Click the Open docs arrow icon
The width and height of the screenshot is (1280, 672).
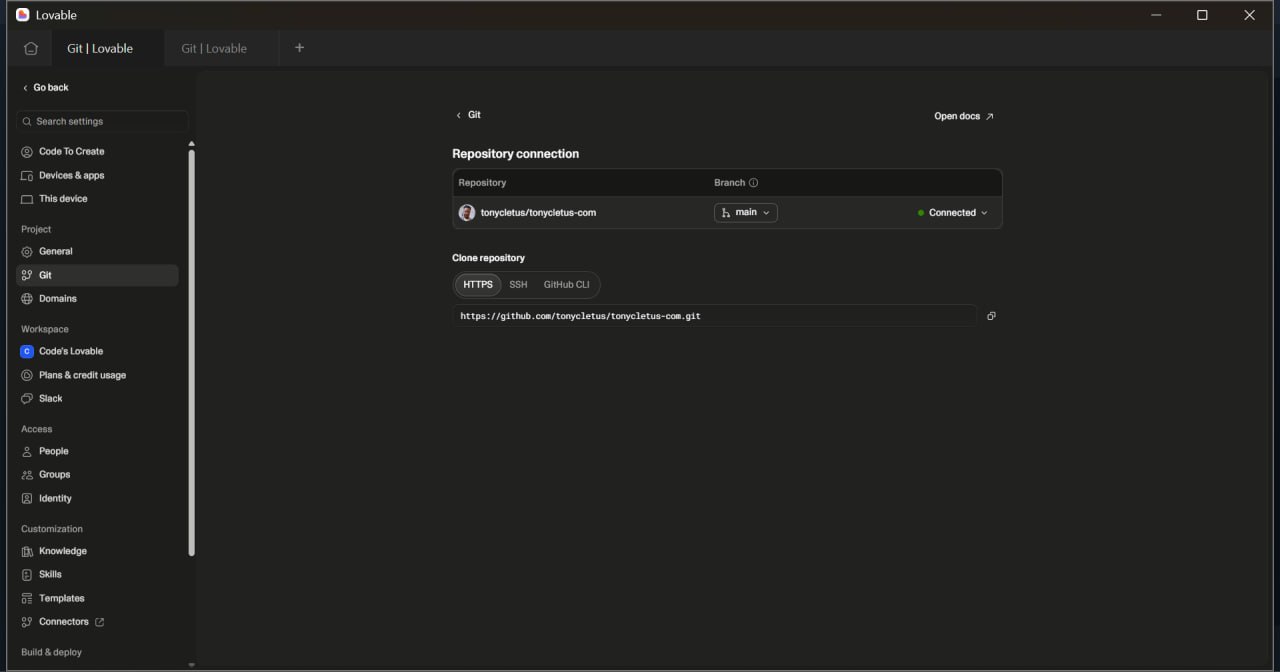[x=990, y=117]
